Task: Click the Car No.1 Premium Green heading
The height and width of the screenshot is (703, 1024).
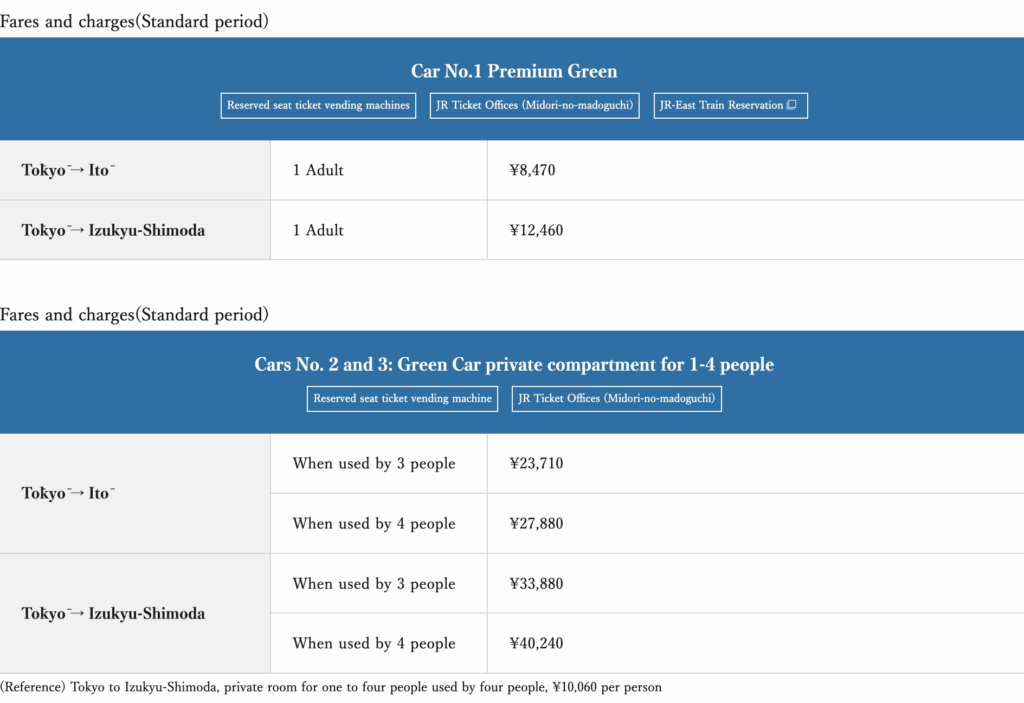Action: tap(514, 71)
